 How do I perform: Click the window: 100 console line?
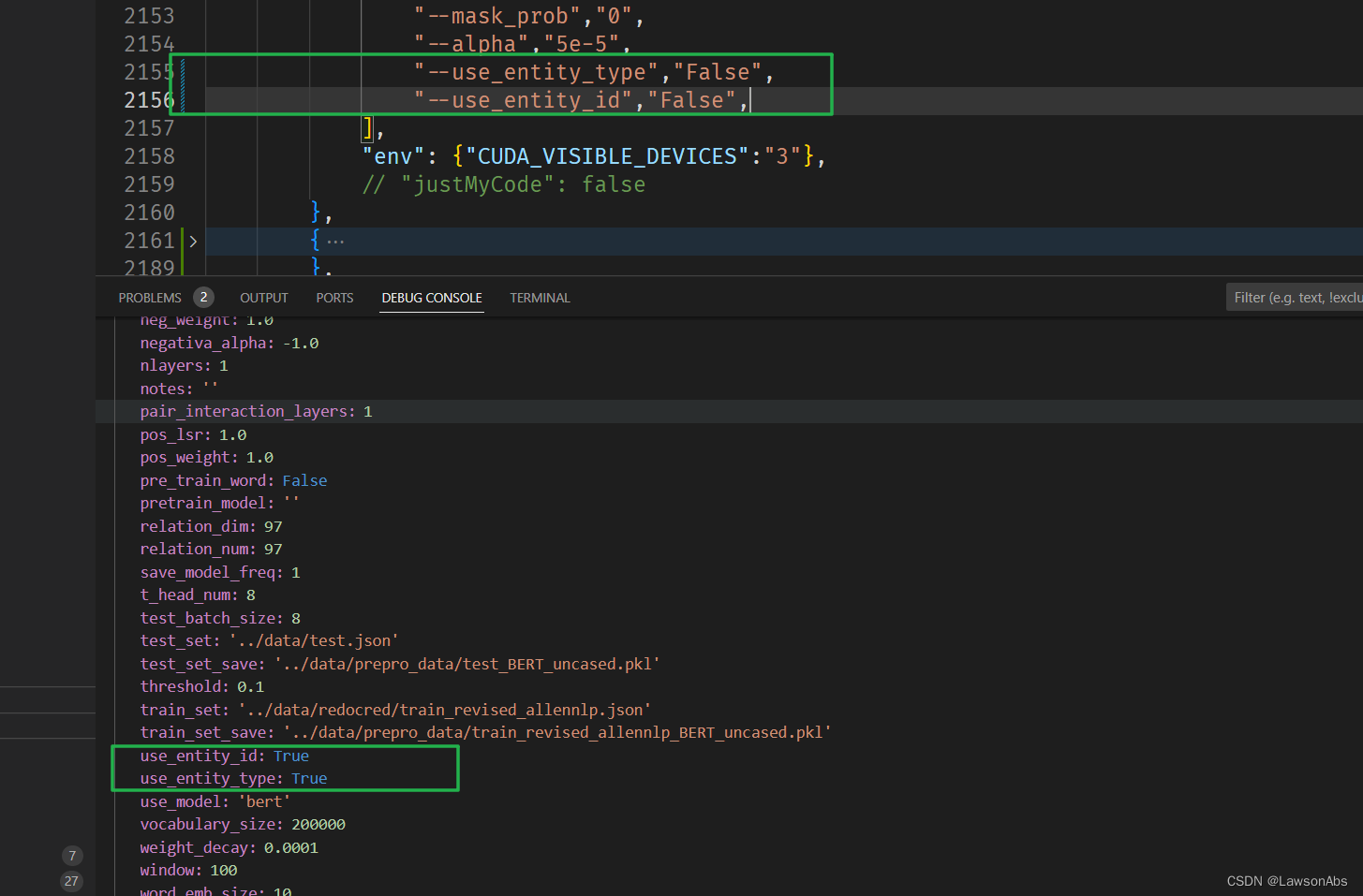pos(188,871)
